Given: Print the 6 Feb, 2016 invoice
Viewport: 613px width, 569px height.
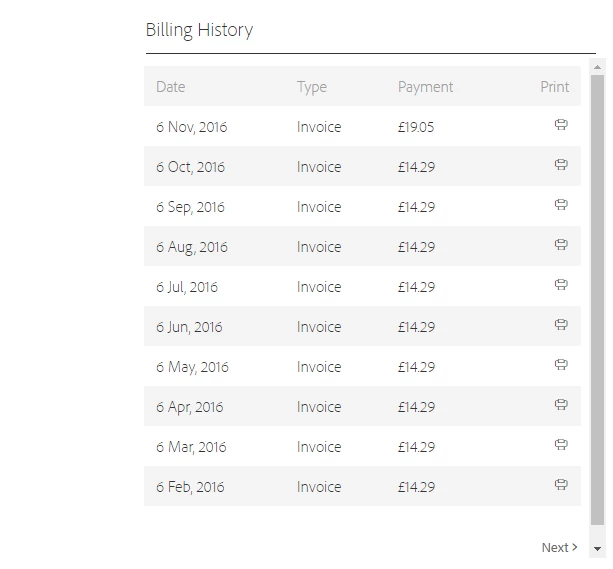Looking at the screenshot, I should [561, 485].
